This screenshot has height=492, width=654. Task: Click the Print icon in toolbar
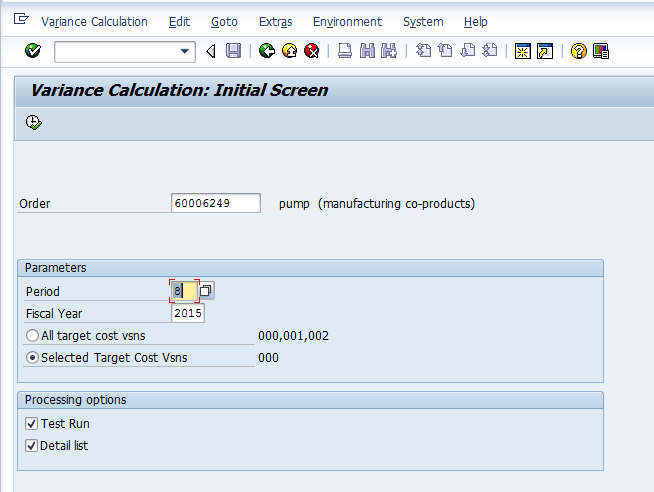(x=344, y=51)
